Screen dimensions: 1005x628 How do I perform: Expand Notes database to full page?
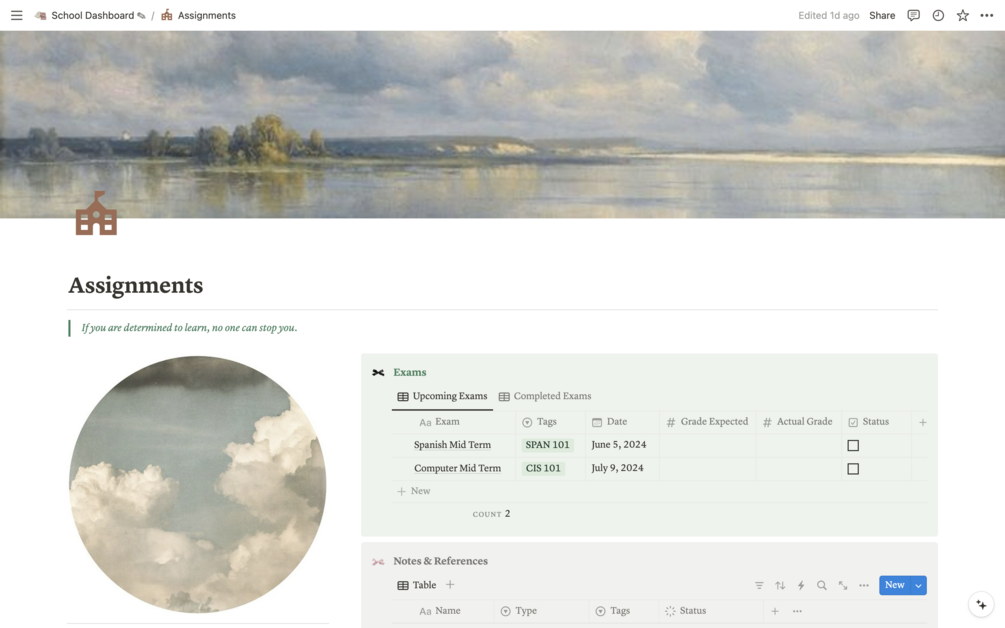pos(843,585)
